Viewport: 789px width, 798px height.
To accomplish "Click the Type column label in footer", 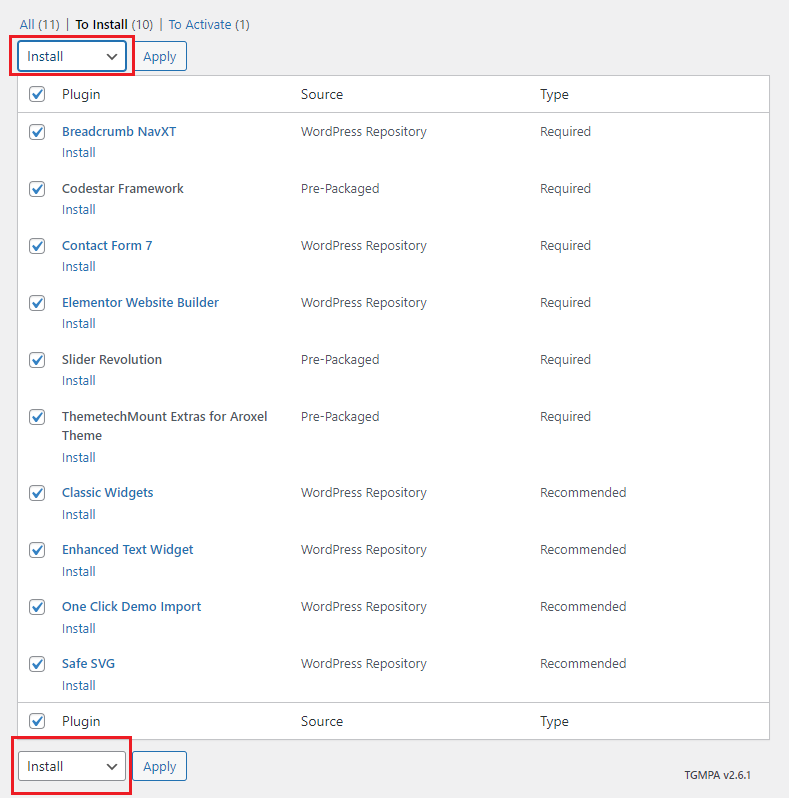I will point(554,721).
